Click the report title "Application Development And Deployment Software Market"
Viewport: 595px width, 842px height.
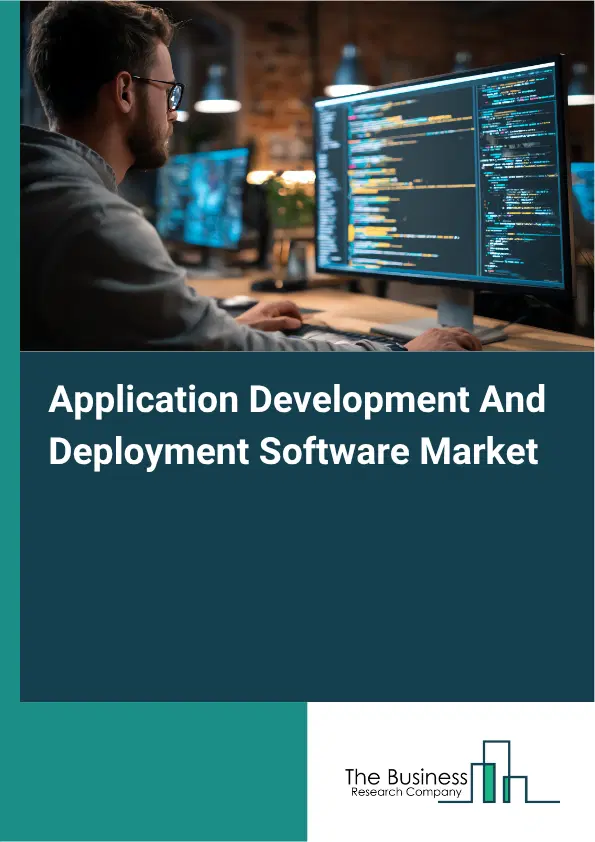tap(297, 425)
